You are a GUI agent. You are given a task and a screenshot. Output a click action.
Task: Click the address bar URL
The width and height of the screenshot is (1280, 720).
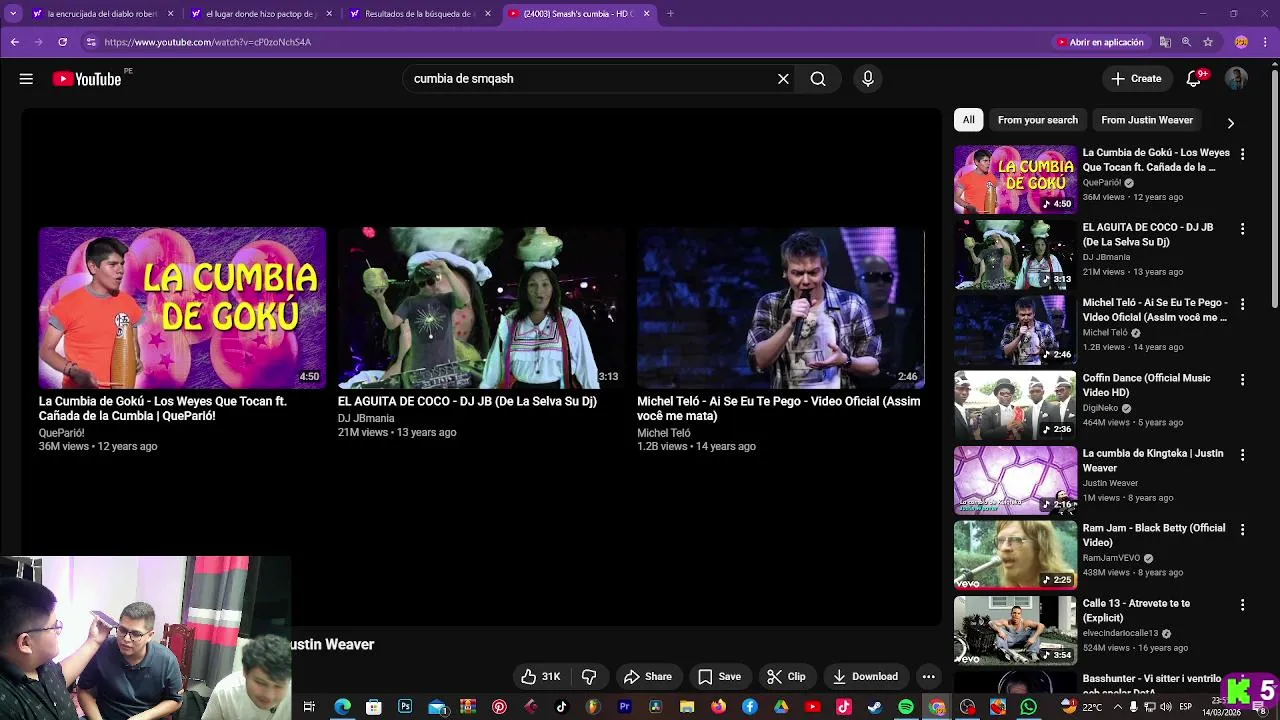tap(208, 42)
